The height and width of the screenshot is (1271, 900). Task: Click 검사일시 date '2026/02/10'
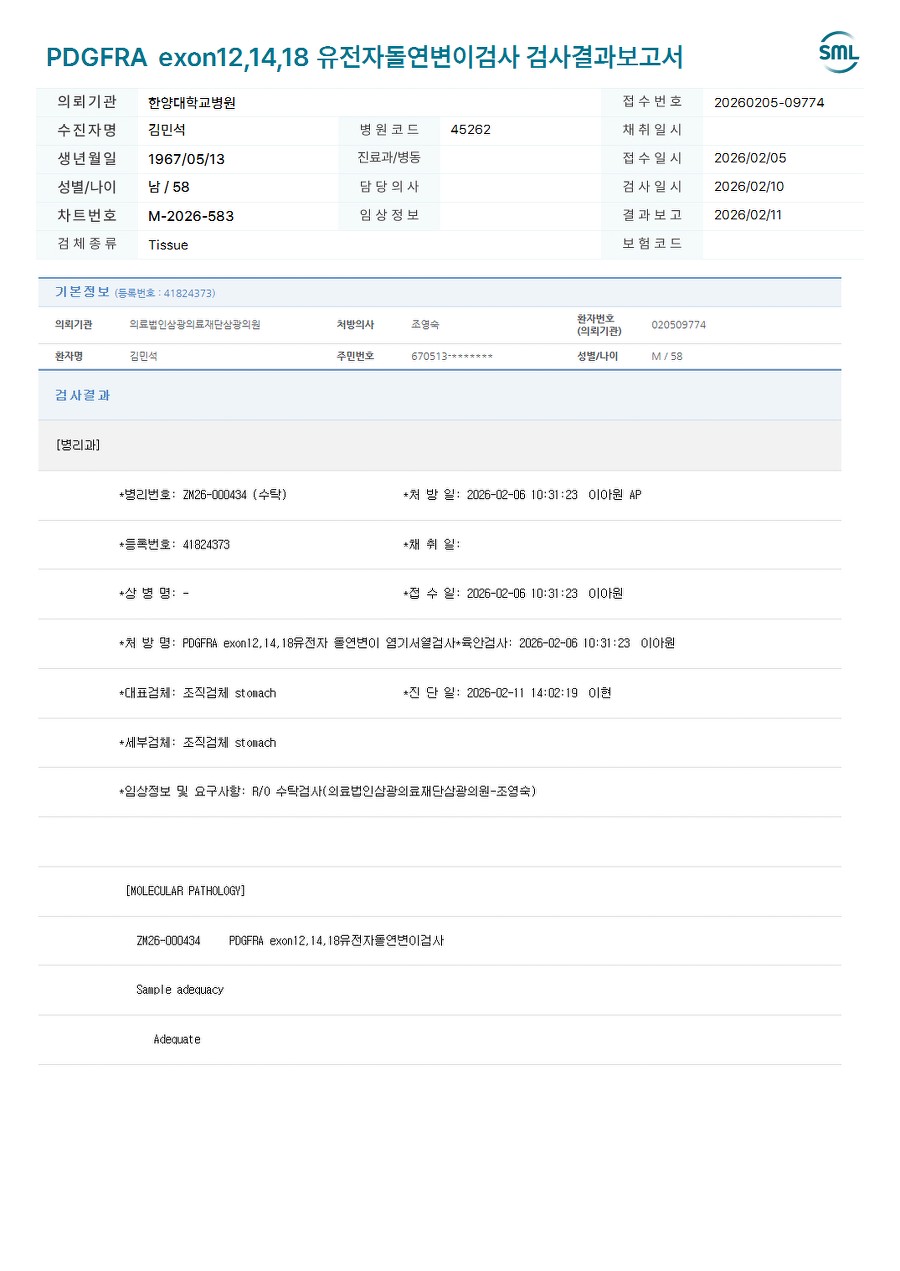click(x=749, y=187)
